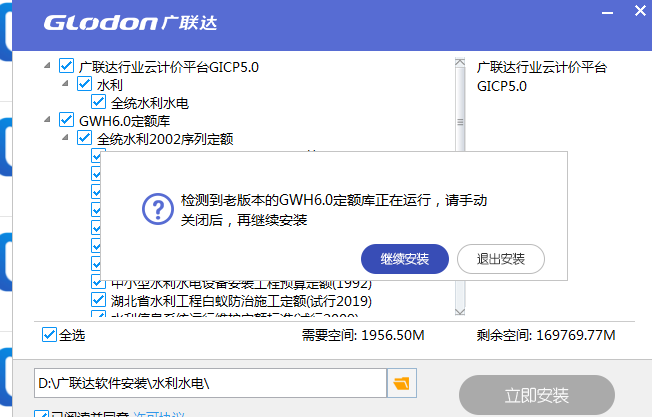Viewport: 652px width, 417px height.
Task: Select the 全统水利2002序列定额 tree item
Action: point(165,138)
